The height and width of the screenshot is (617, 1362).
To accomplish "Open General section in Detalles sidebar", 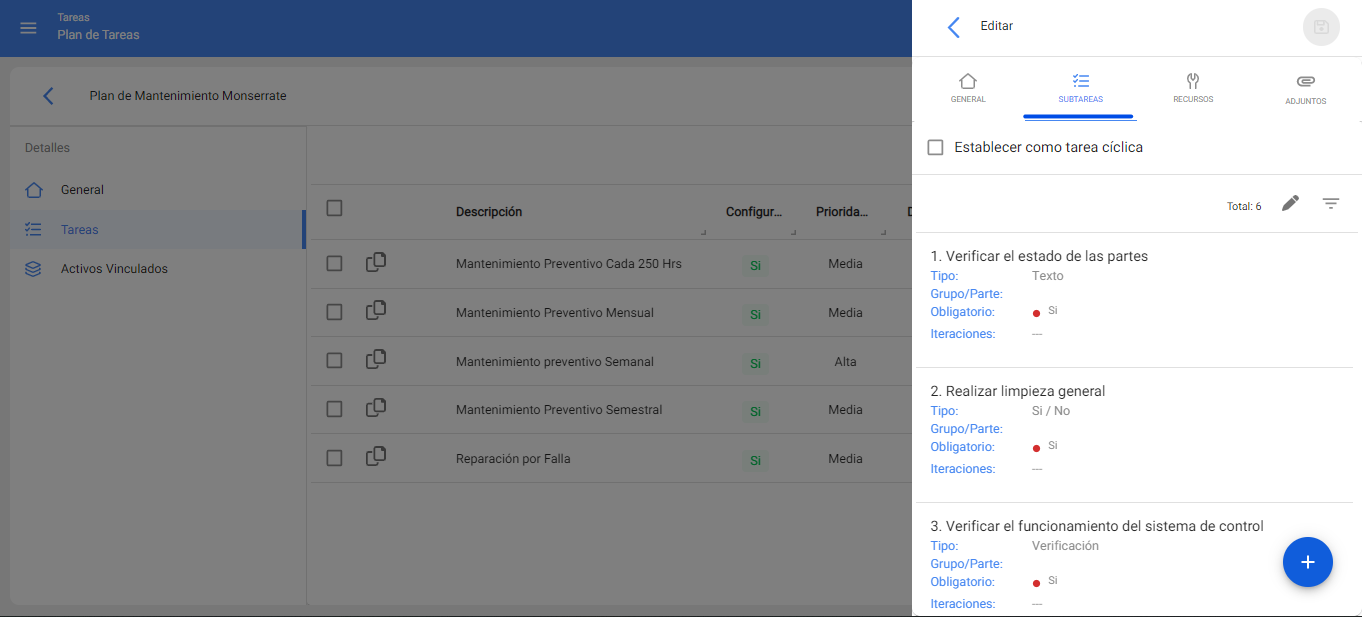I will tap(82, 190).
